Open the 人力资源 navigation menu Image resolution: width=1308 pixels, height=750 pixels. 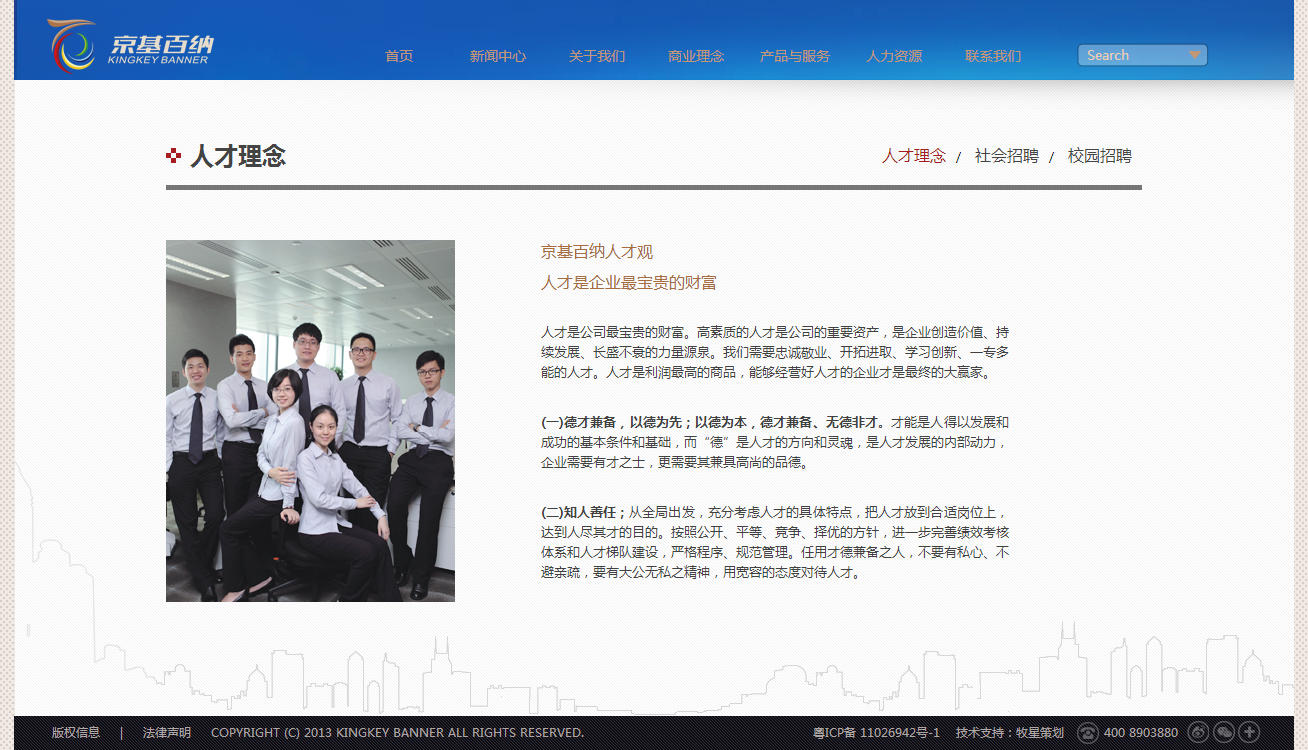pyautogui.click(x=895, y=56)
